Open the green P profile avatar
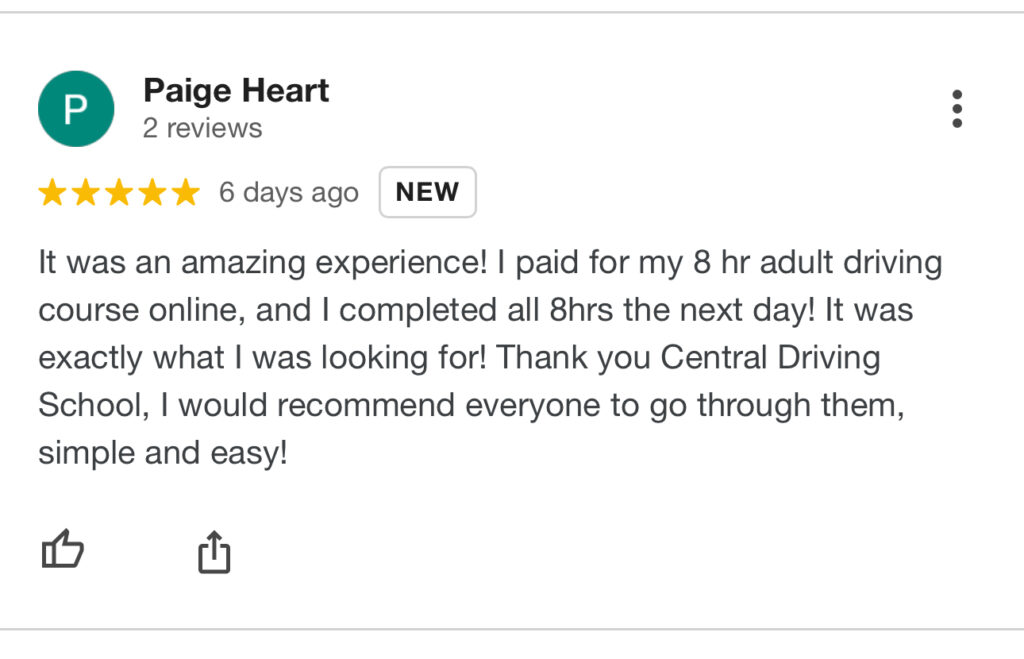Screen dimensions: 1024x659 (76, 108)
